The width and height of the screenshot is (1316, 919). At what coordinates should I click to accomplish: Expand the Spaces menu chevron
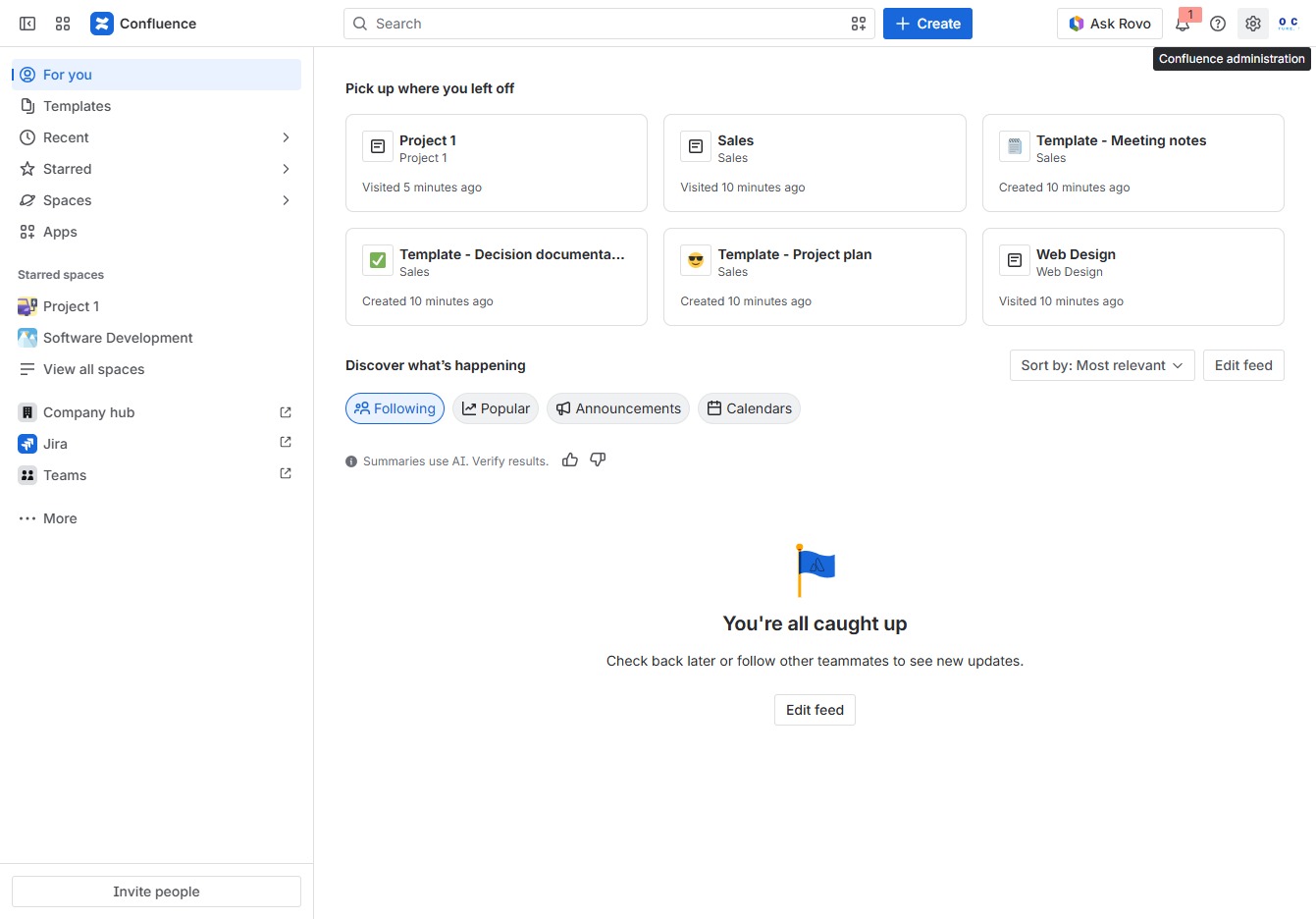[286, 200]
